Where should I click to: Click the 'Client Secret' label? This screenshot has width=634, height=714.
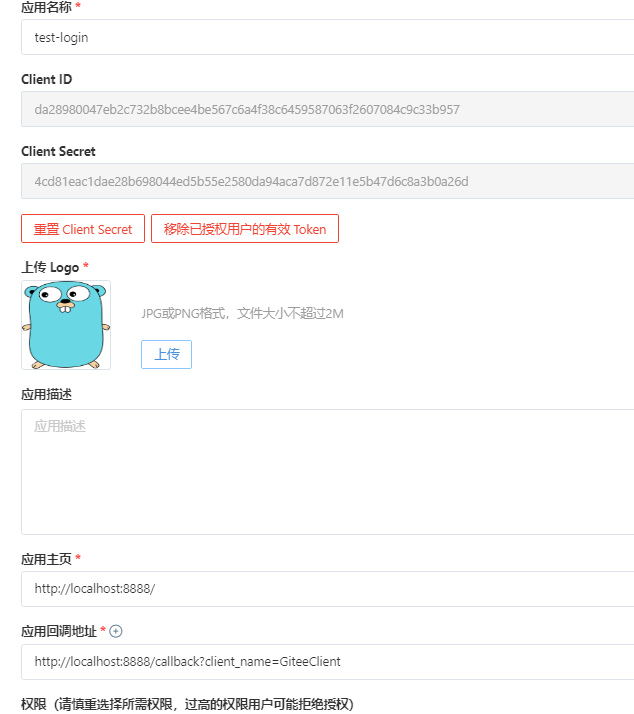click(58, 151)
